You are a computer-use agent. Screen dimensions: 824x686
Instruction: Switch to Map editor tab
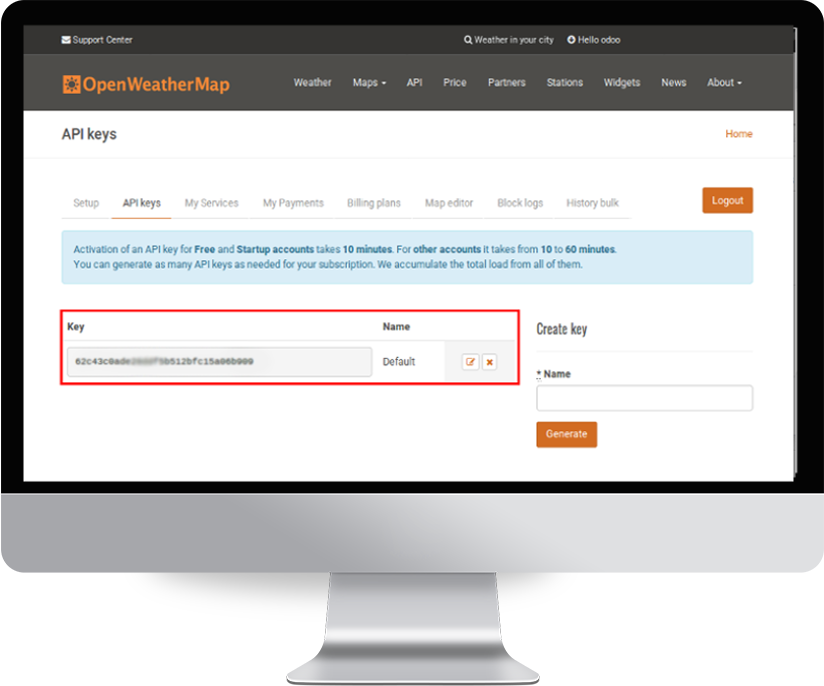click(449, 203)
